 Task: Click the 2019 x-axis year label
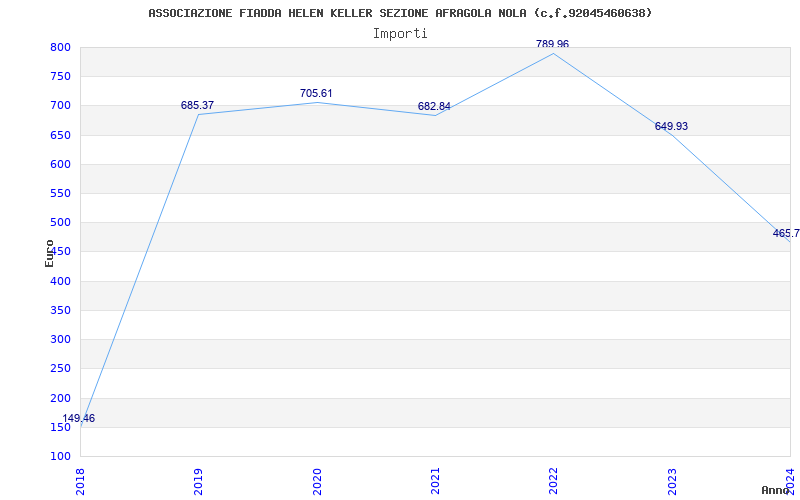pos(198,481)
